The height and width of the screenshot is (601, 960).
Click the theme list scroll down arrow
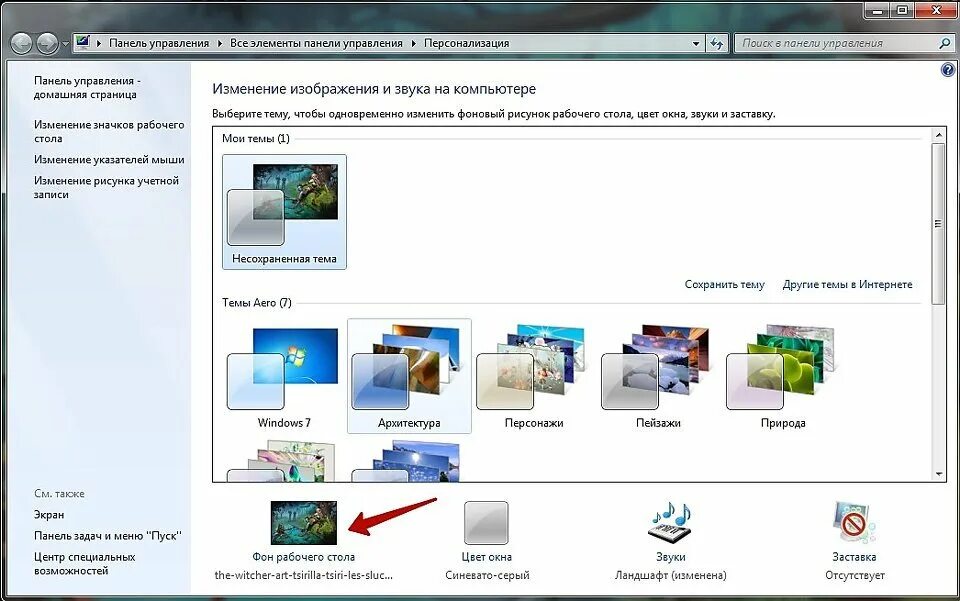(938, 474)
